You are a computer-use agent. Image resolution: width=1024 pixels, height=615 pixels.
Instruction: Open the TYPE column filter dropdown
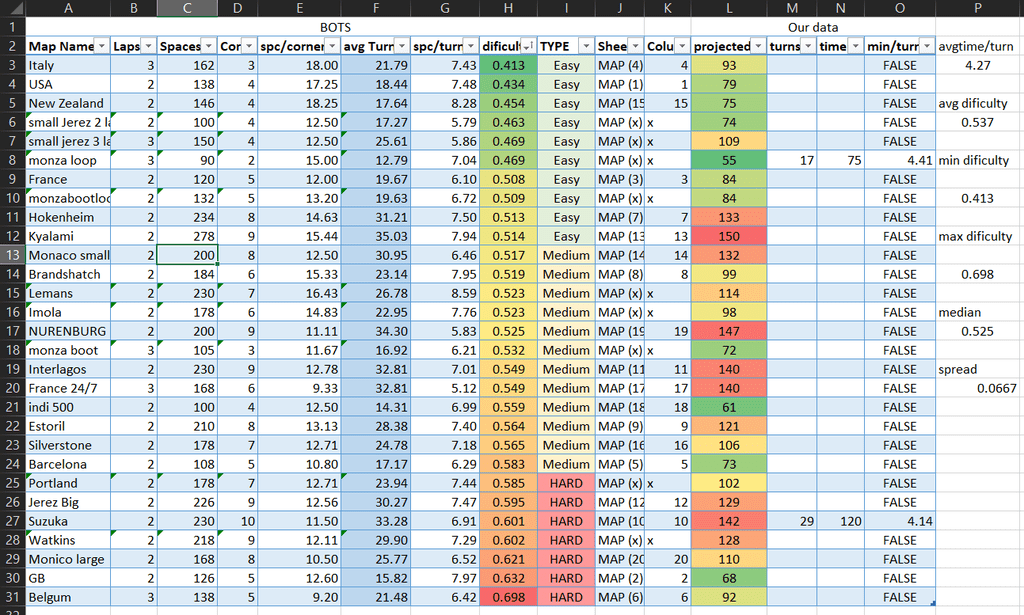[586, 46]
